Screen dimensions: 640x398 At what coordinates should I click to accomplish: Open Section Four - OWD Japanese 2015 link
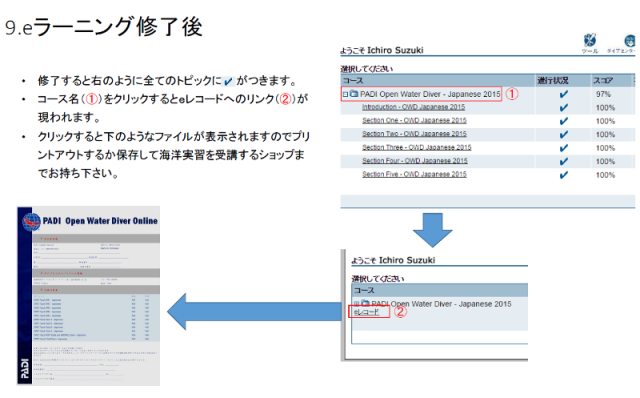[415, 161]
